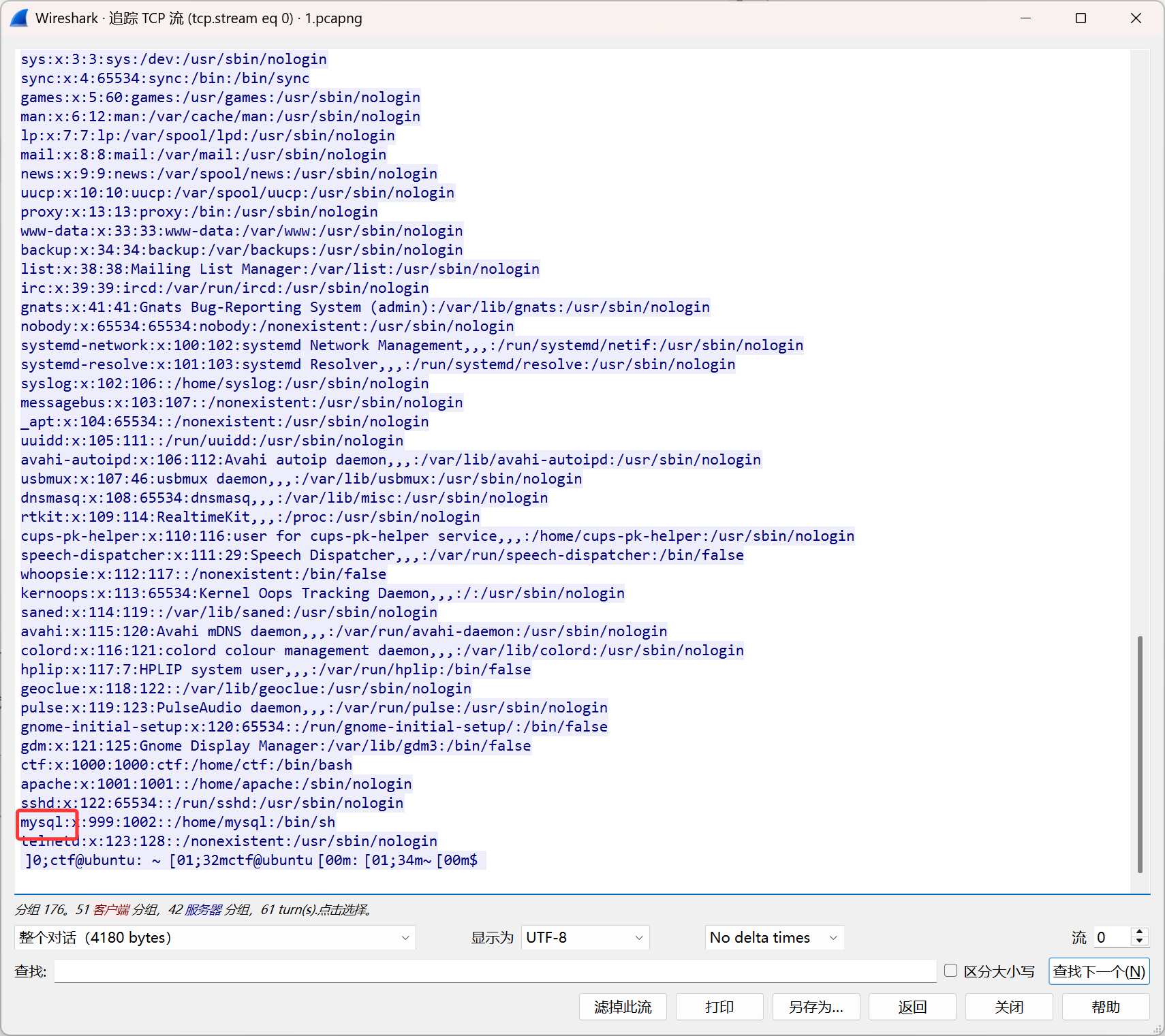
Task: Click the saned:x:114:119 line
Action: click(x=229, y=612)
